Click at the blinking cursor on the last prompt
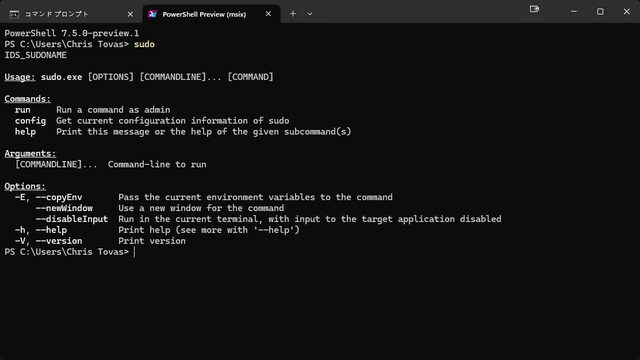This screenshot has height=360, width=640. tap(135, 252)
